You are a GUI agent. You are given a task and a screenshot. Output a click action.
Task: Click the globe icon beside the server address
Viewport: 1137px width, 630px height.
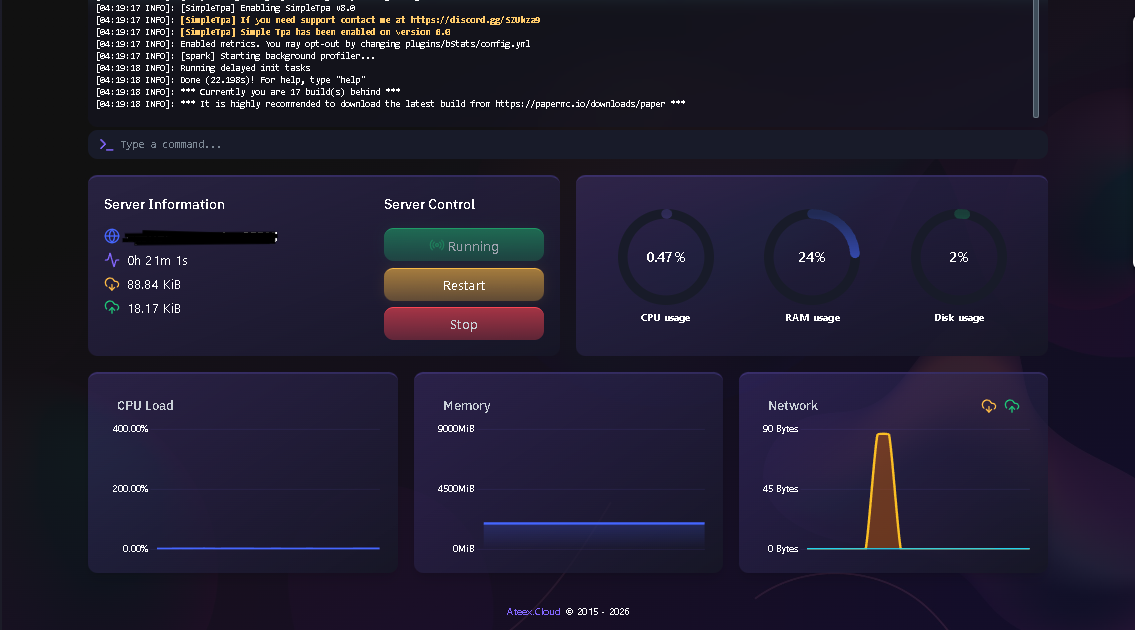pos(110,236)
